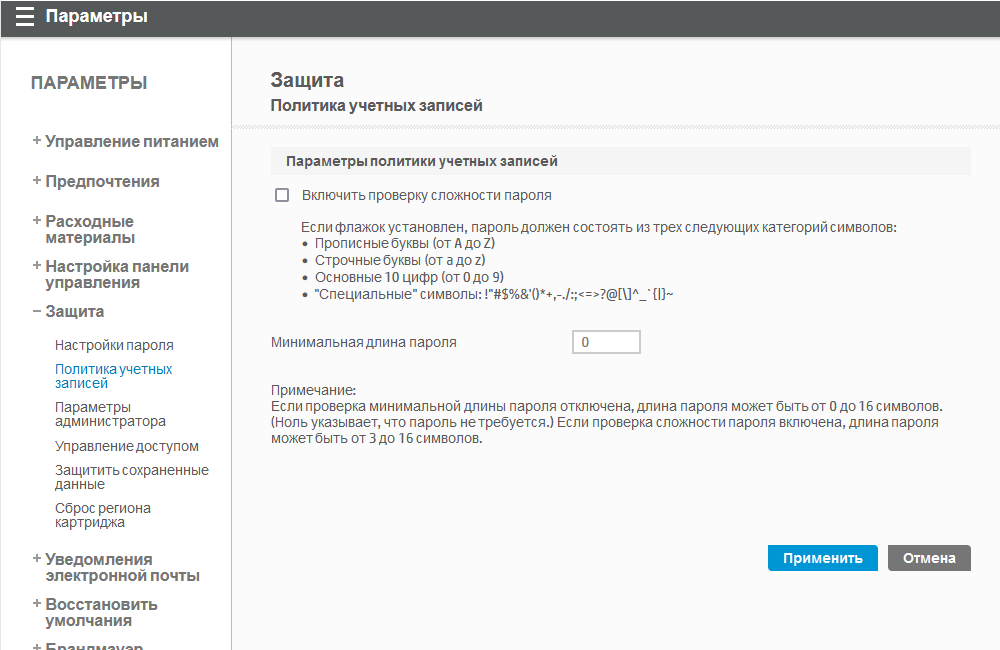Open Защитить сохраненные данные page
The image size is (1000, 650).
point(131,477)
